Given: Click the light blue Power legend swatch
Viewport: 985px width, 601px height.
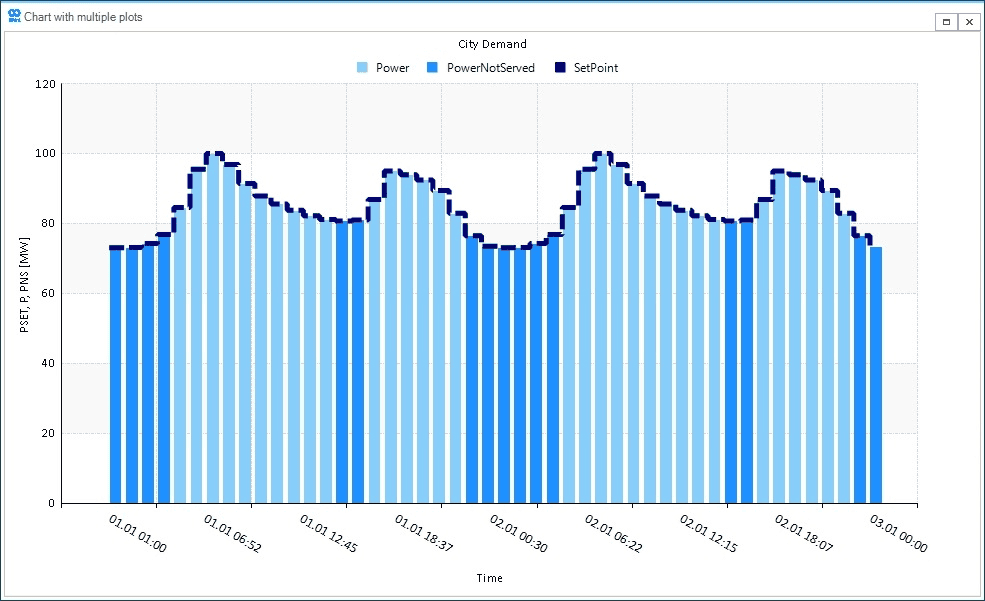Looking at the screenshot, I should tap(363, 68).
